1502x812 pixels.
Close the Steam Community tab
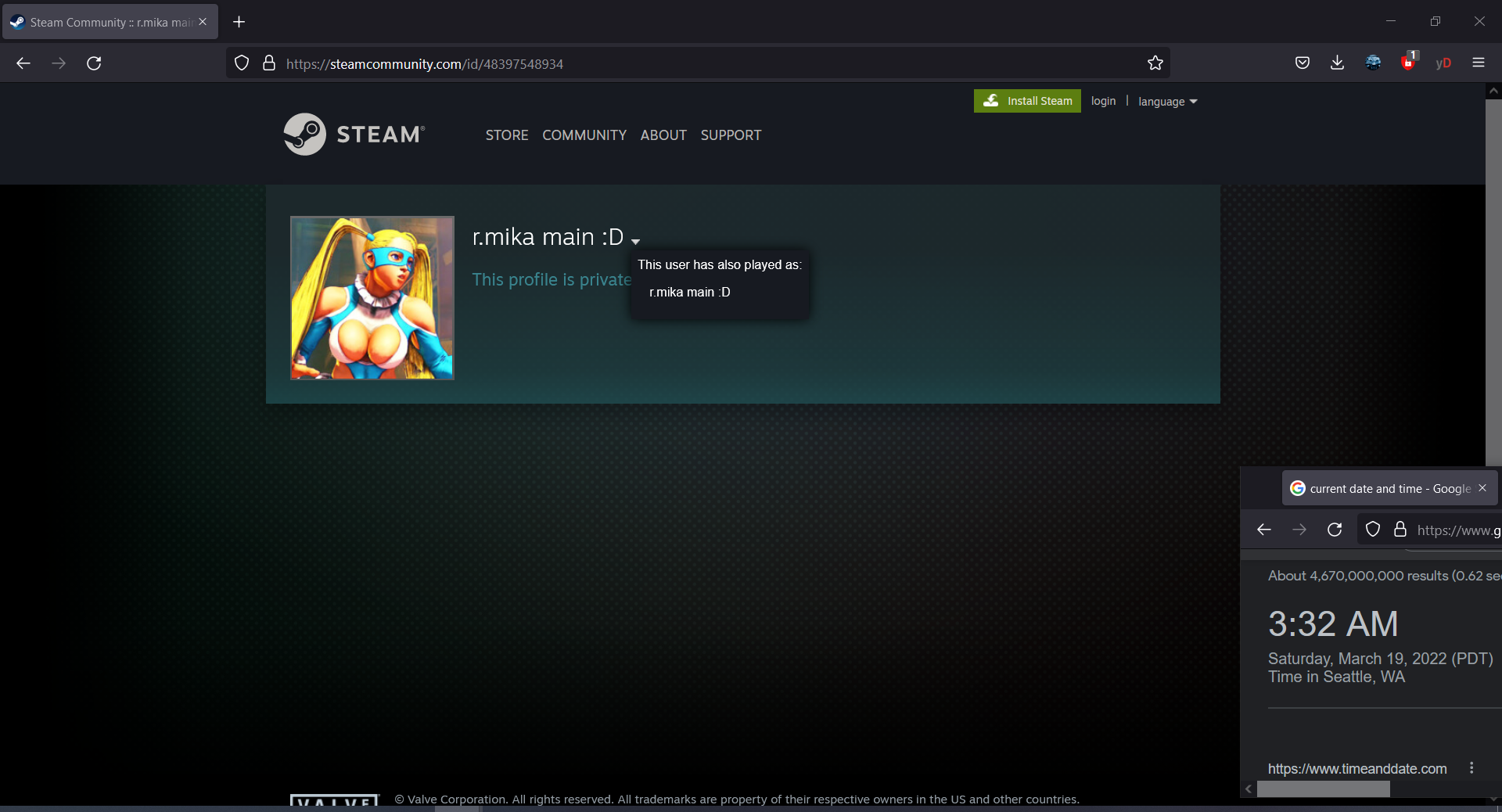click(x=203, y=22)
